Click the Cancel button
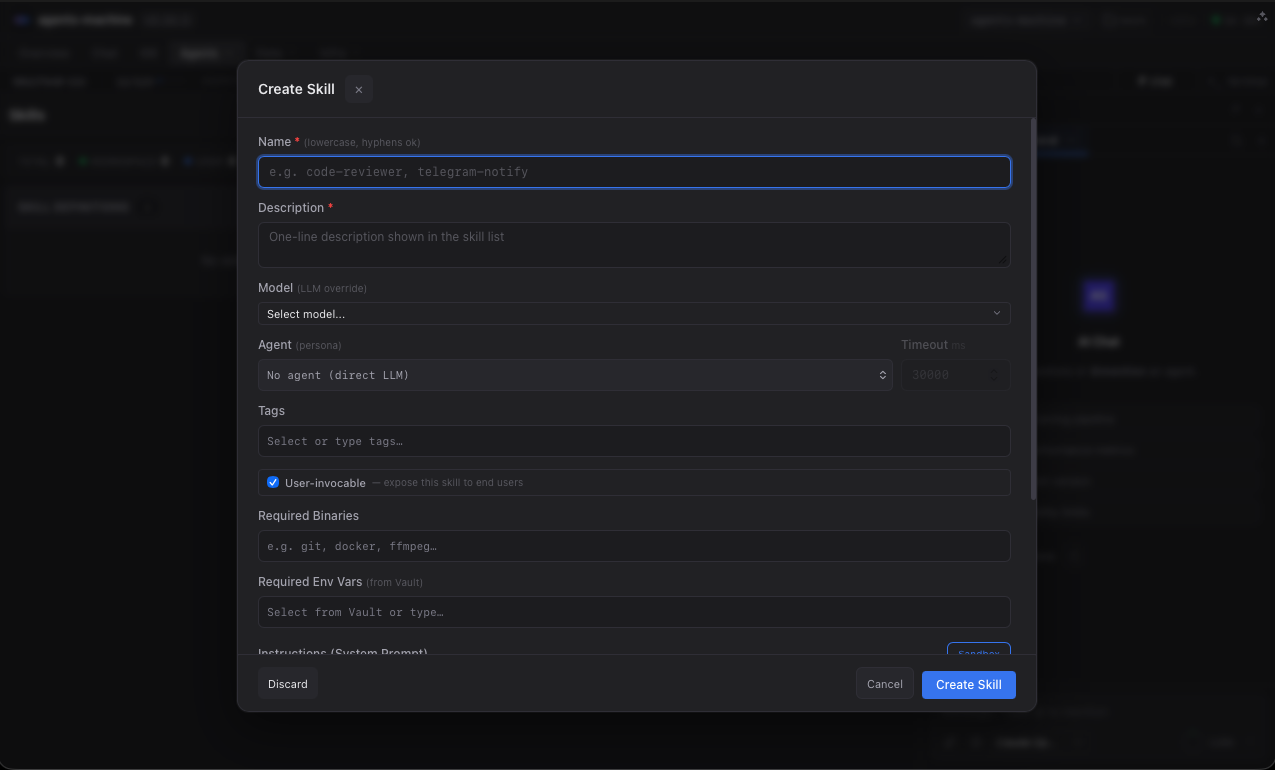1275x770 pixels. 884,684
